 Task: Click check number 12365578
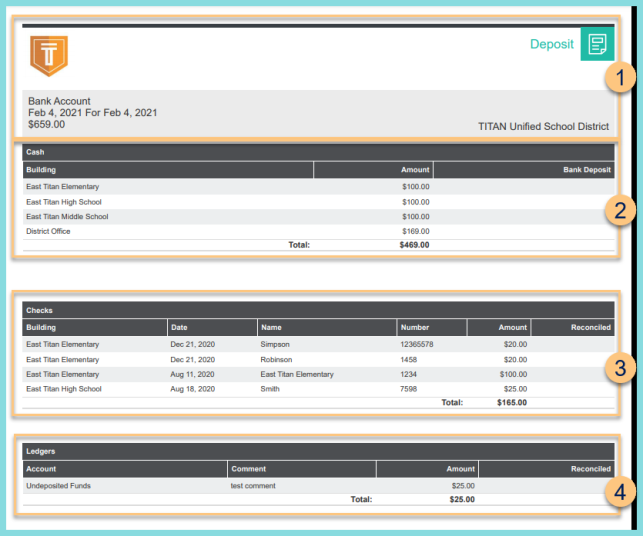[x=417, y=344]
